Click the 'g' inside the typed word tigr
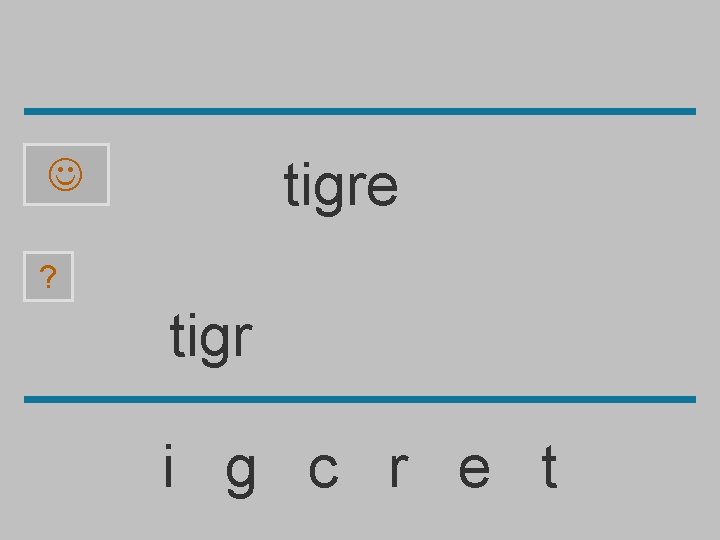Screen dimensions: 720x540 click(212, 344)
